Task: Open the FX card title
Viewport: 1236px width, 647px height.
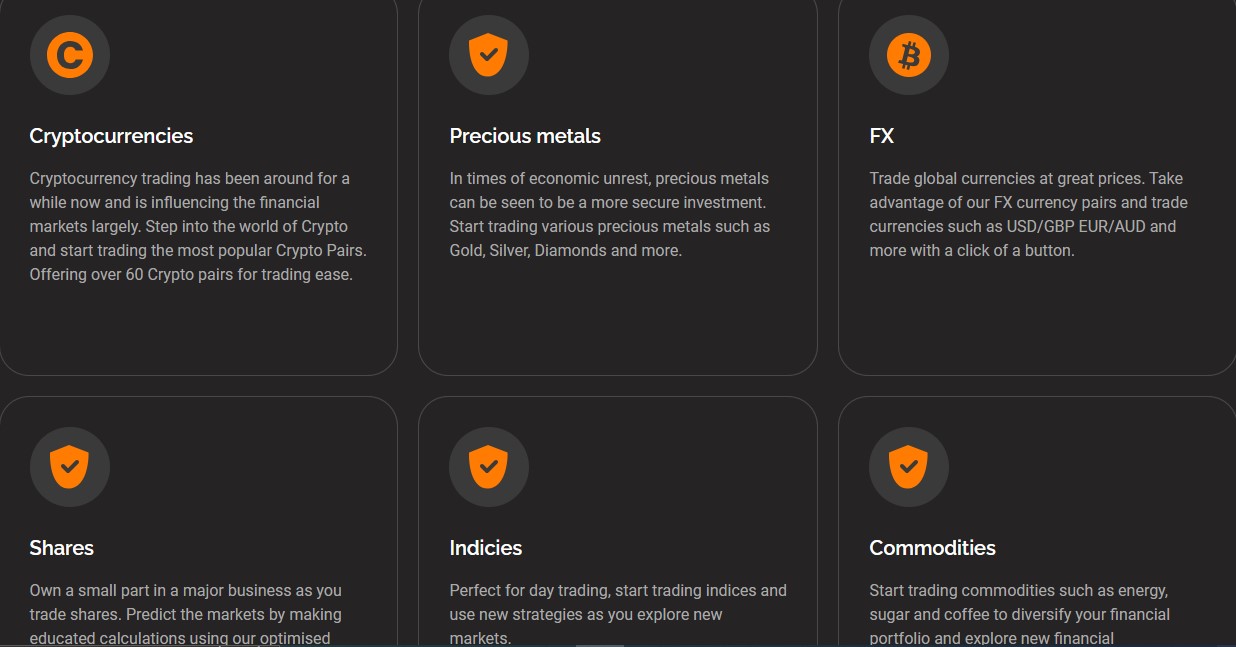Action: 881,136
